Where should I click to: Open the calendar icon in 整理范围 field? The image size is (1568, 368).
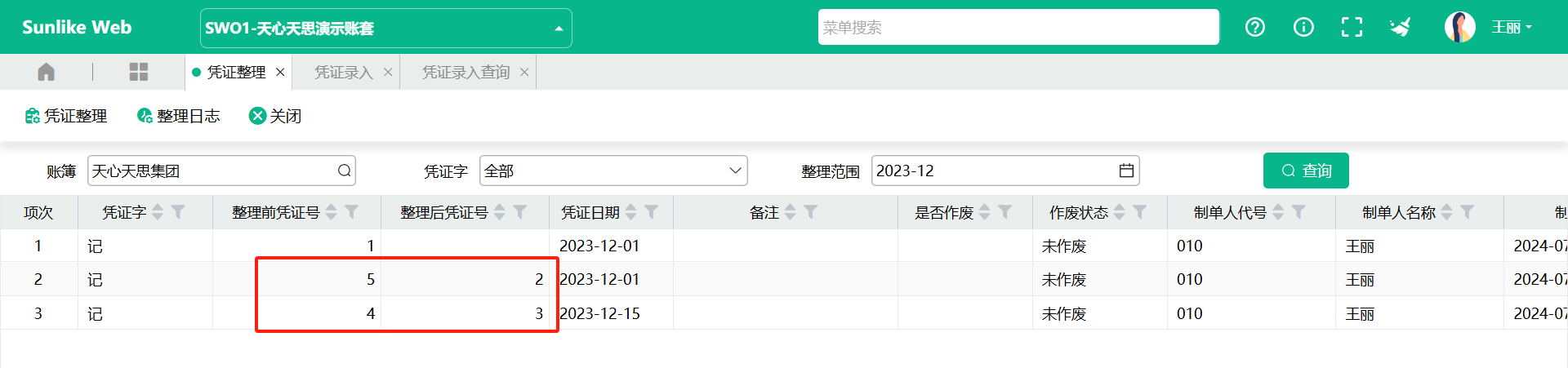(1126, 171)
